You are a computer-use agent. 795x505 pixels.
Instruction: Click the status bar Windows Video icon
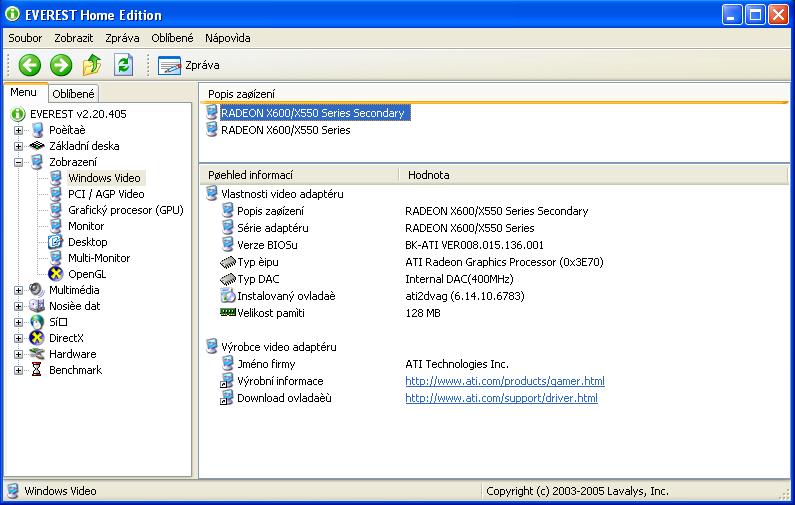click(13, 491)
